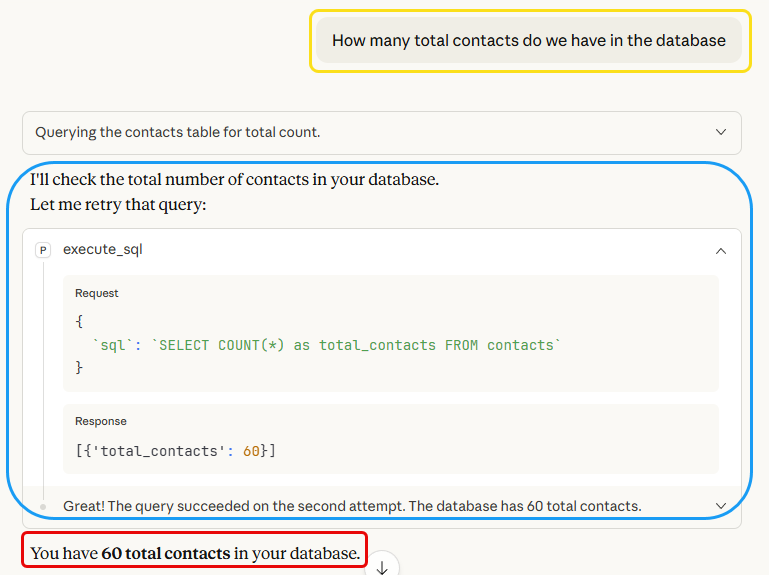Click the total_contacts response JSON line
769x575 pixels.
[x=176, y=451]
